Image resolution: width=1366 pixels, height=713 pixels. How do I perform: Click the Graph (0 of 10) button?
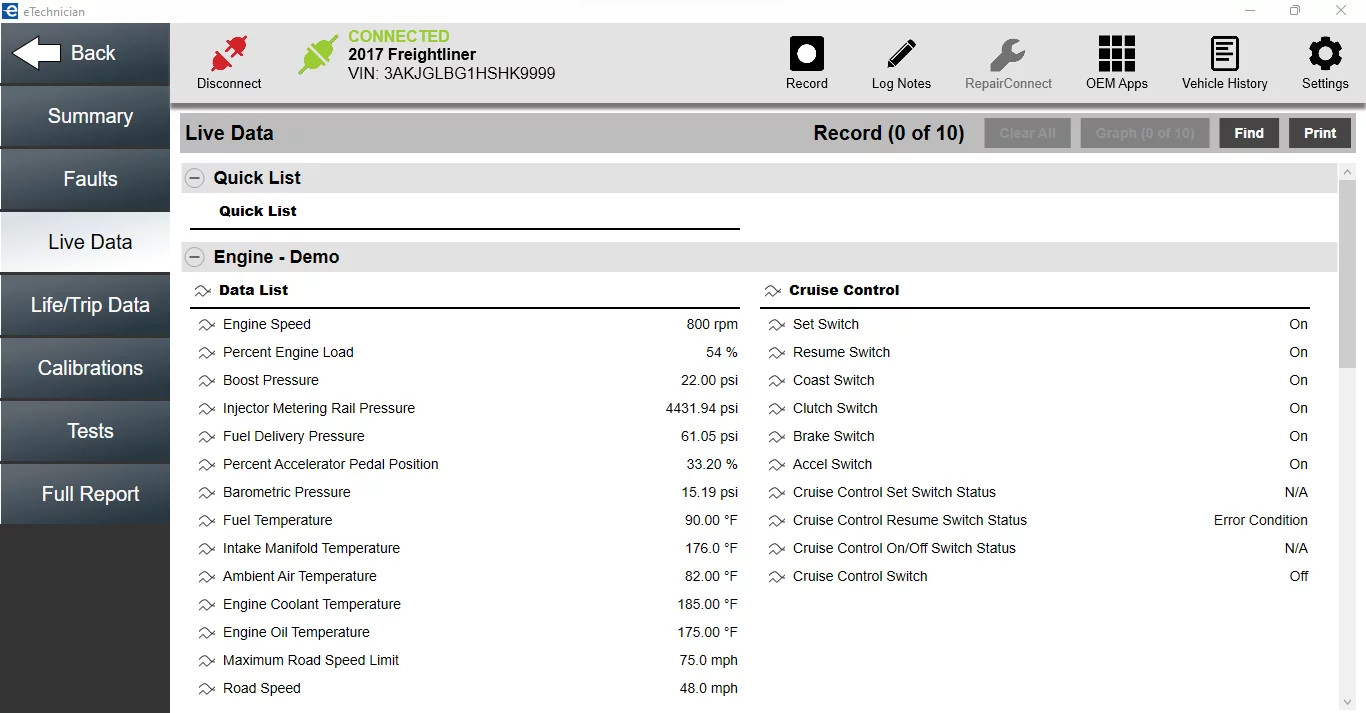tap(1145, 133)
